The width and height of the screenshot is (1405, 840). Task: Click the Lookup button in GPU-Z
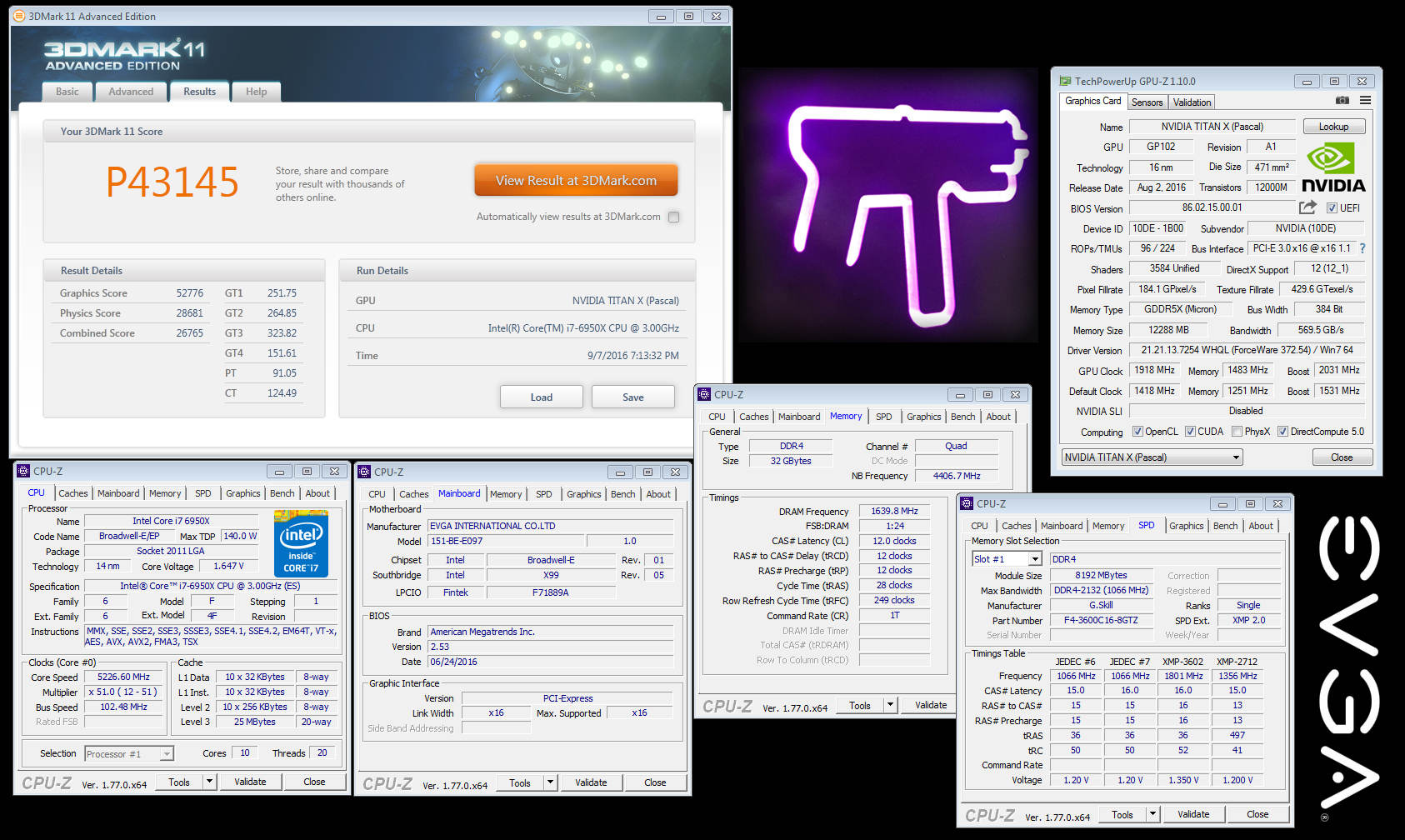click(1333, 127)
